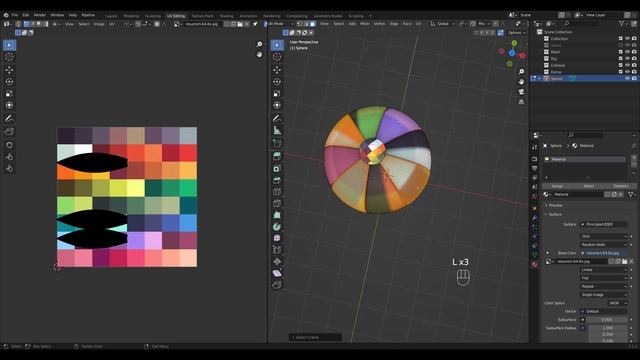This screenshot has height=360, width=640.
Task: Select the Add Cube tool in 3D viewport
Action: [x=277, y=143]
